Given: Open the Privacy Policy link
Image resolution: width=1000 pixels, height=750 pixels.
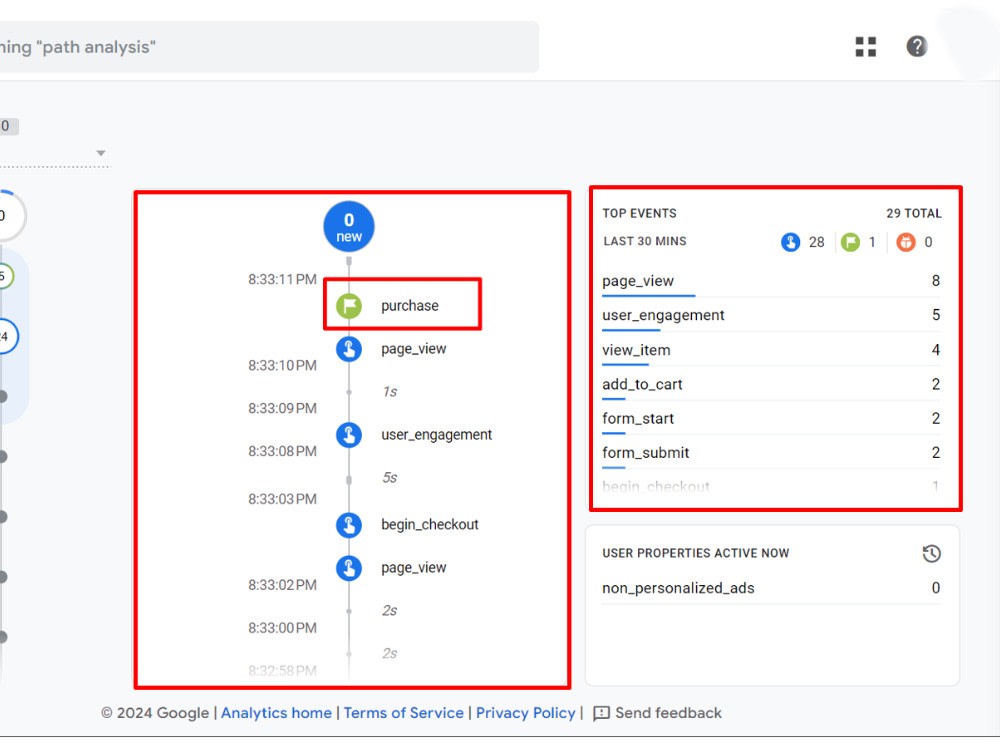Looking at the screenshot, I should [526, 713].
